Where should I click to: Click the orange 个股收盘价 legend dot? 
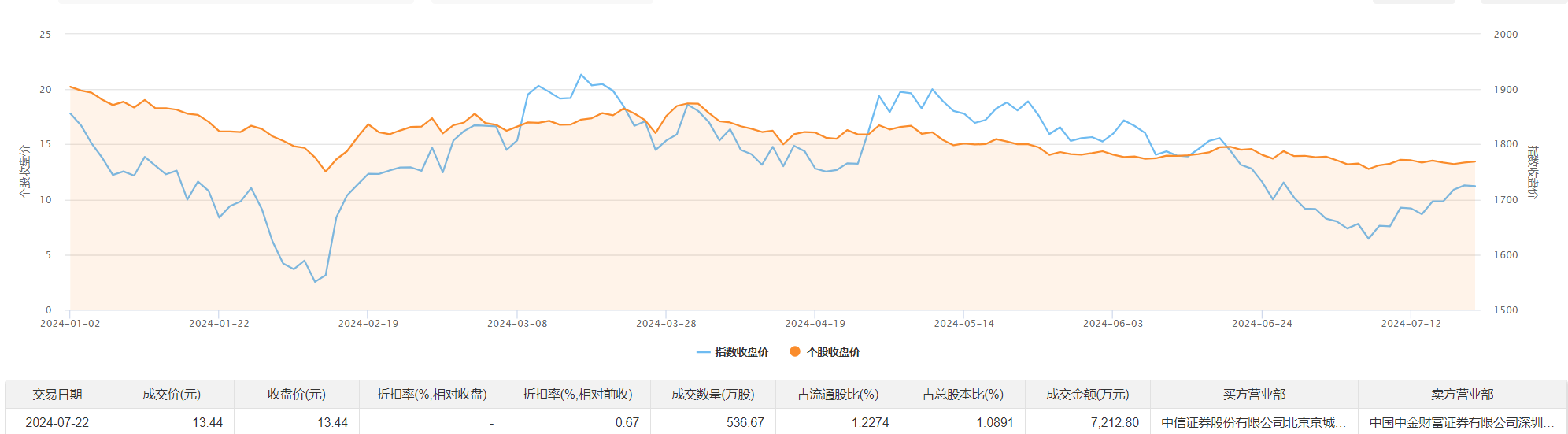click(x=795, y=352)
